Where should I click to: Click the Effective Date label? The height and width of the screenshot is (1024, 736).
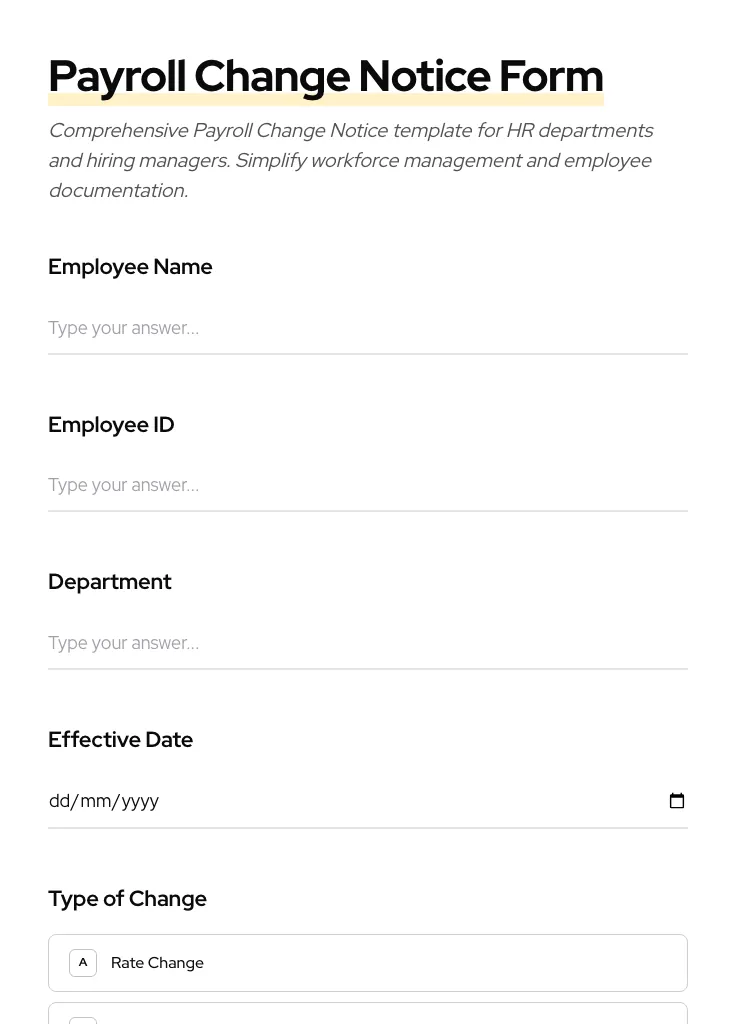coord(120,739)
